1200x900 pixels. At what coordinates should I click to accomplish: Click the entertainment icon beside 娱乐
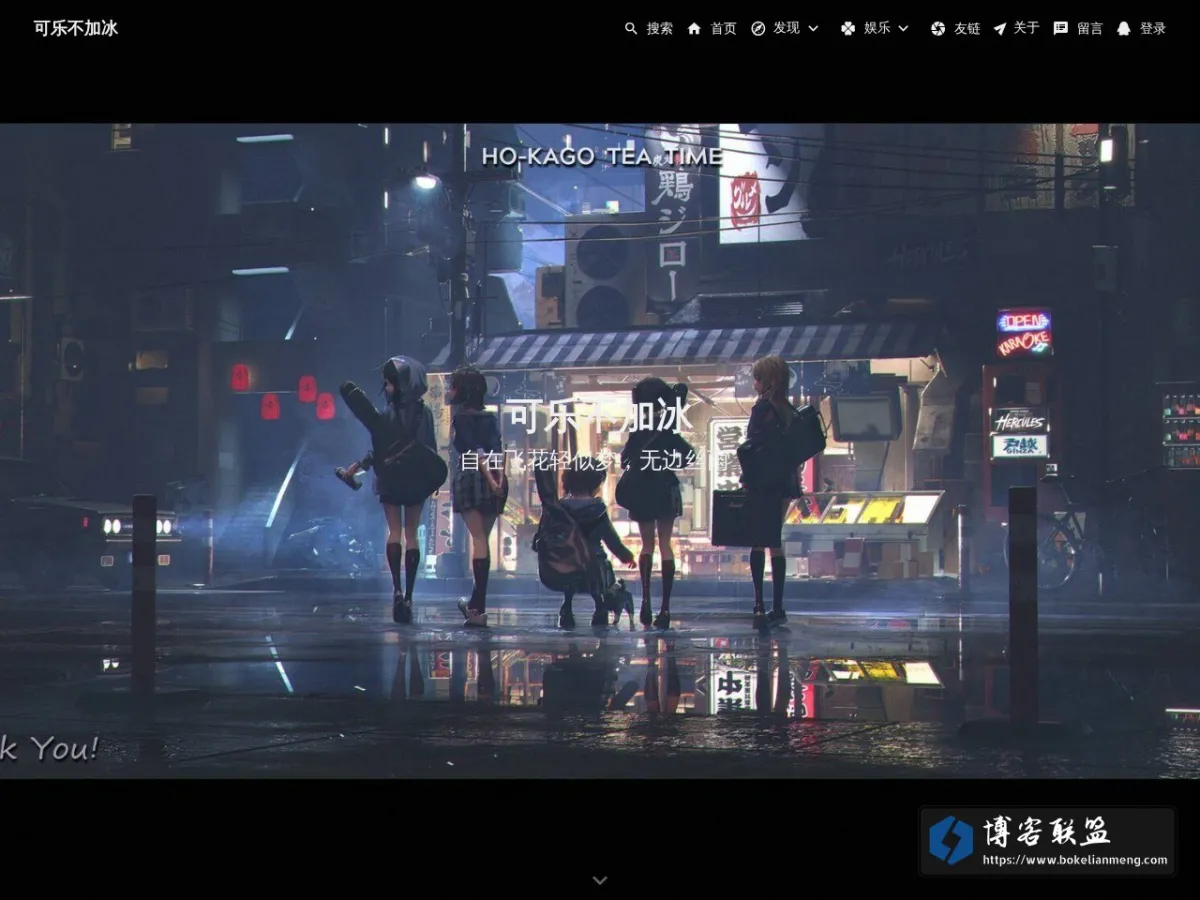pyautogui.click(x=848, y=28)
